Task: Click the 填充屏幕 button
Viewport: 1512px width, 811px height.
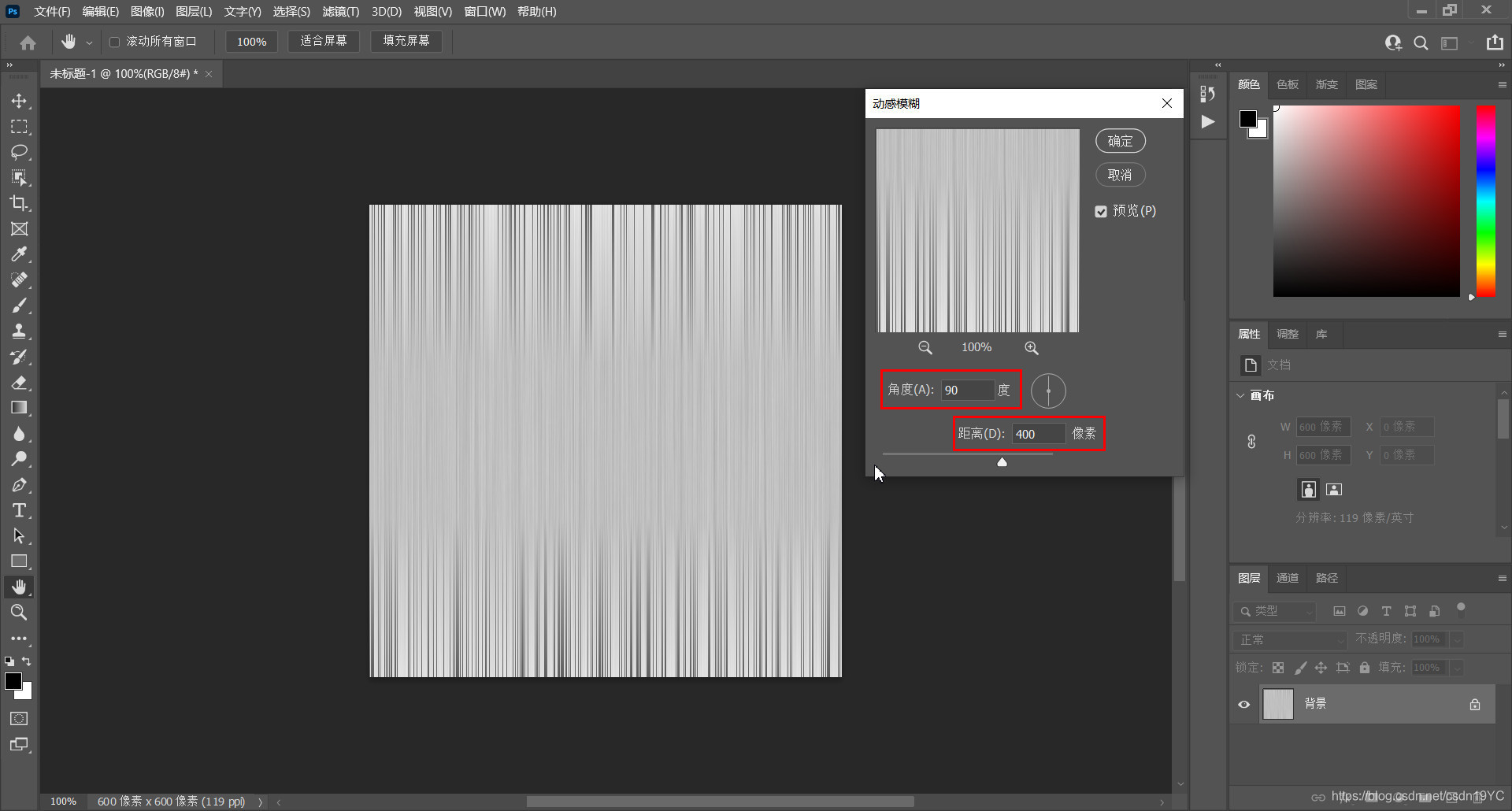Action: [406, 41]
